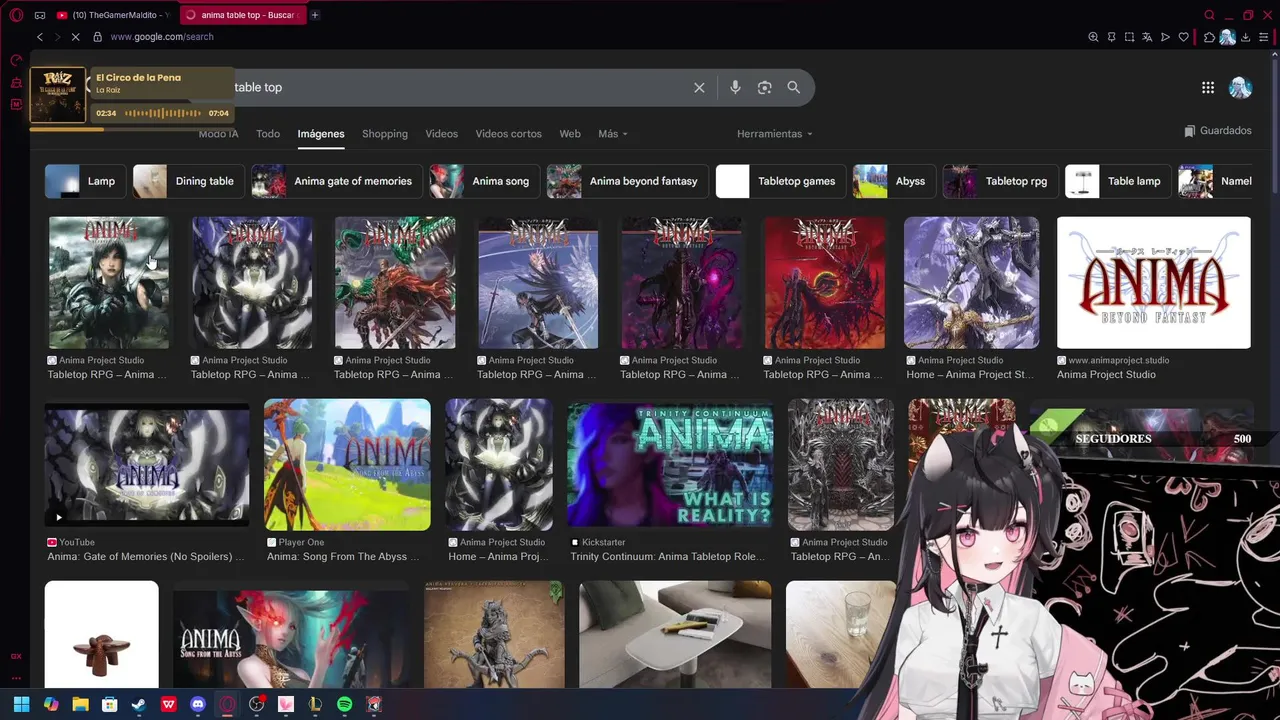Filter by the Anima song chip
The height and width of the screenshot is (720, 1280).
pos(484,181)
